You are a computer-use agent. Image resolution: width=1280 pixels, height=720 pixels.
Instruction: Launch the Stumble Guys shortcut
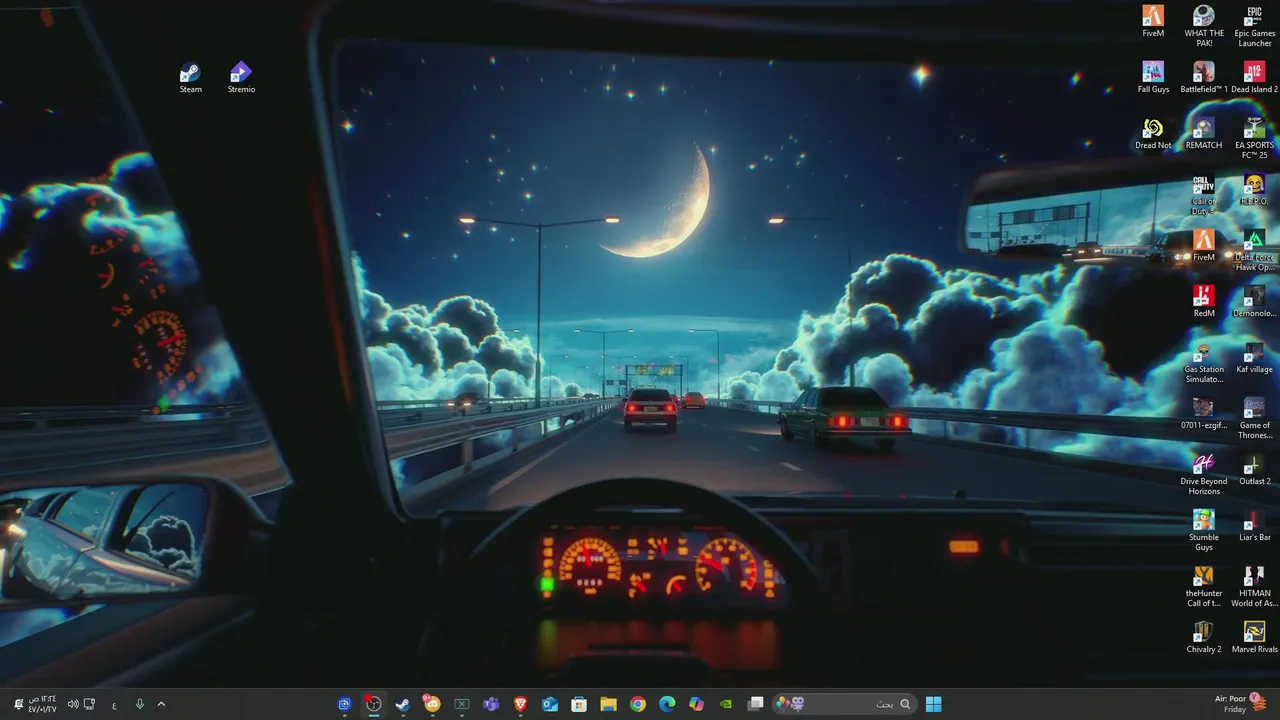(1204, 530)
